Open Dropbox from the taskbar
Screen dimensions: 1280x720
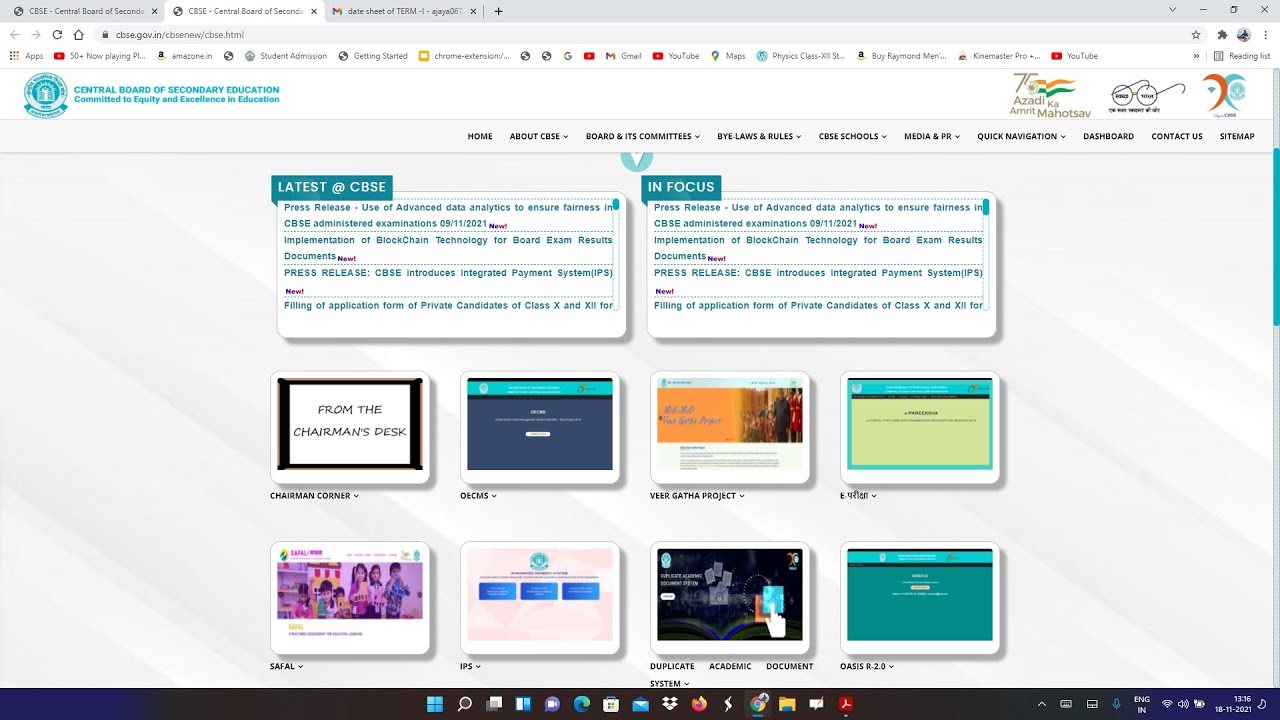click(669, 704)
